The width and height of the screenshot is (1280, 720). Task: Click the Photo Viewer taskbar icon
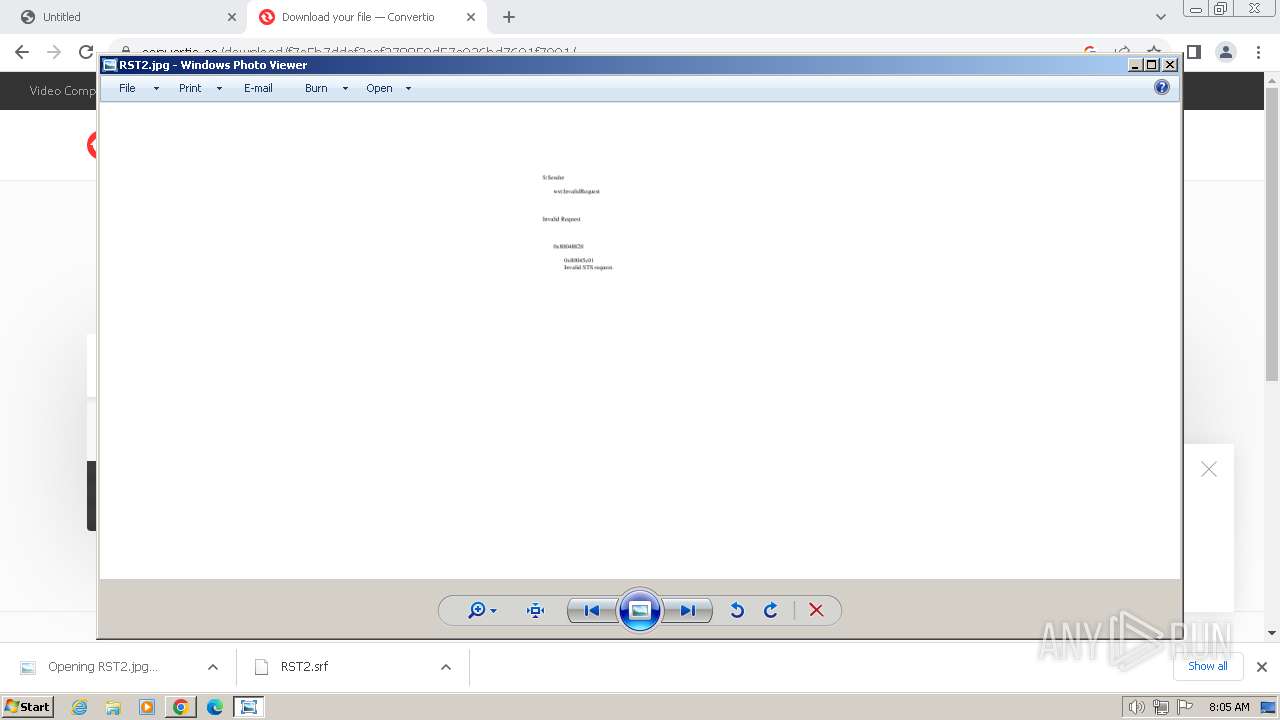(248, 707)
